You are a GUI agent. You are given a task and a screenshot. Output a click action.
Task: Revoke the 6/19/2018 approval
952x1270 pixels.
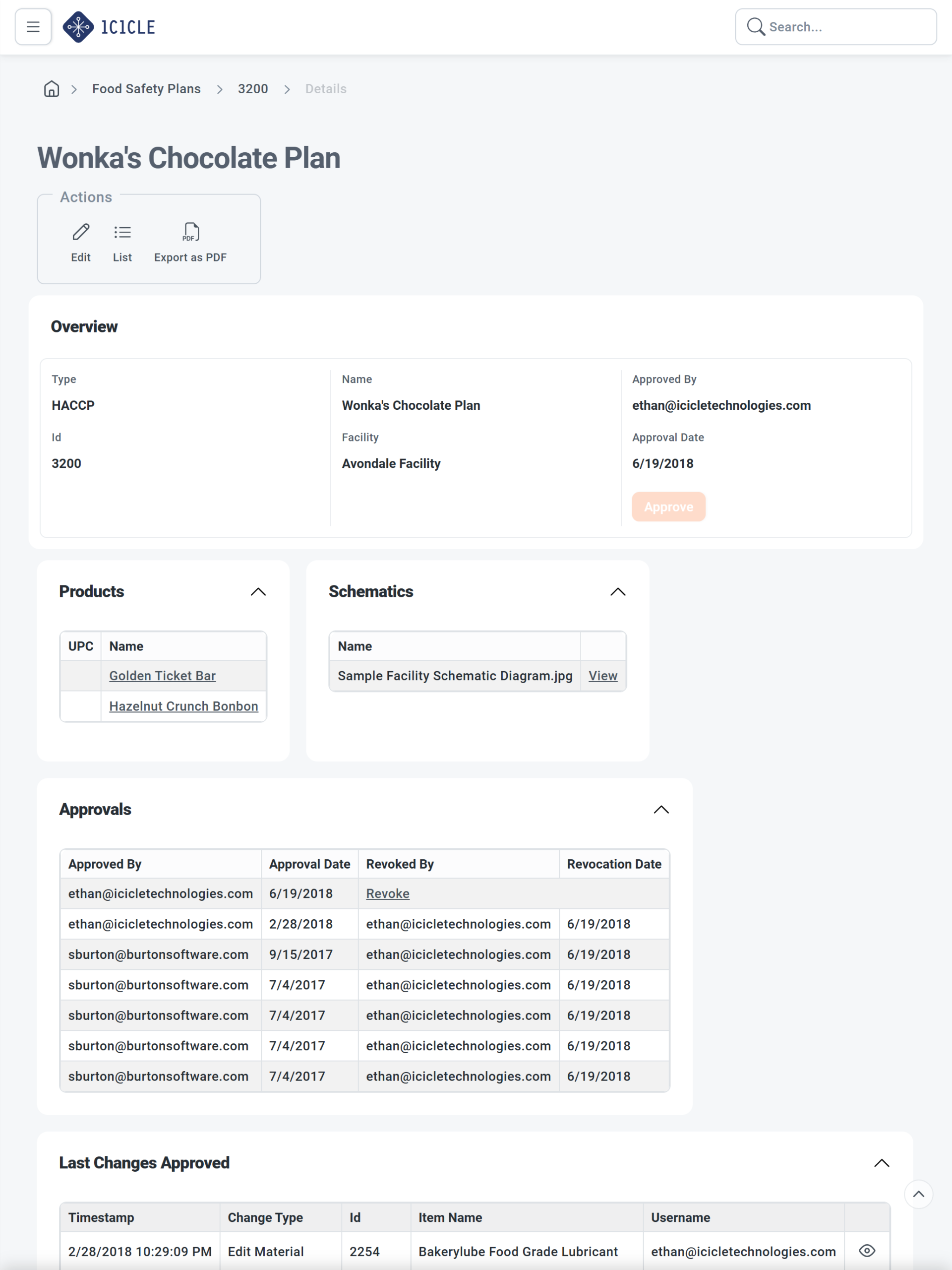pyautogui.click(x=388, y=893)
